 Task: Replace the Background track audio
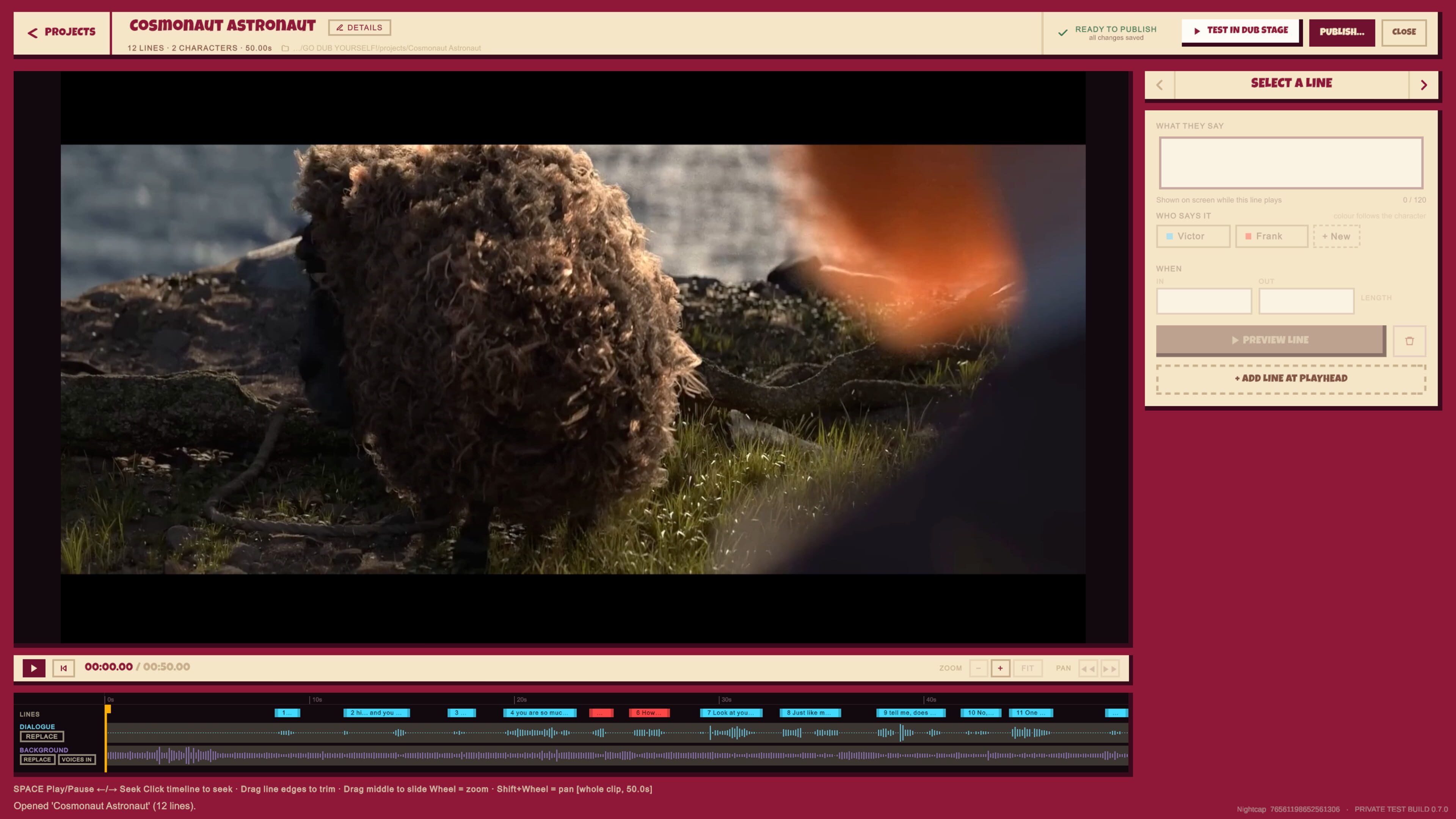point(37,759)
